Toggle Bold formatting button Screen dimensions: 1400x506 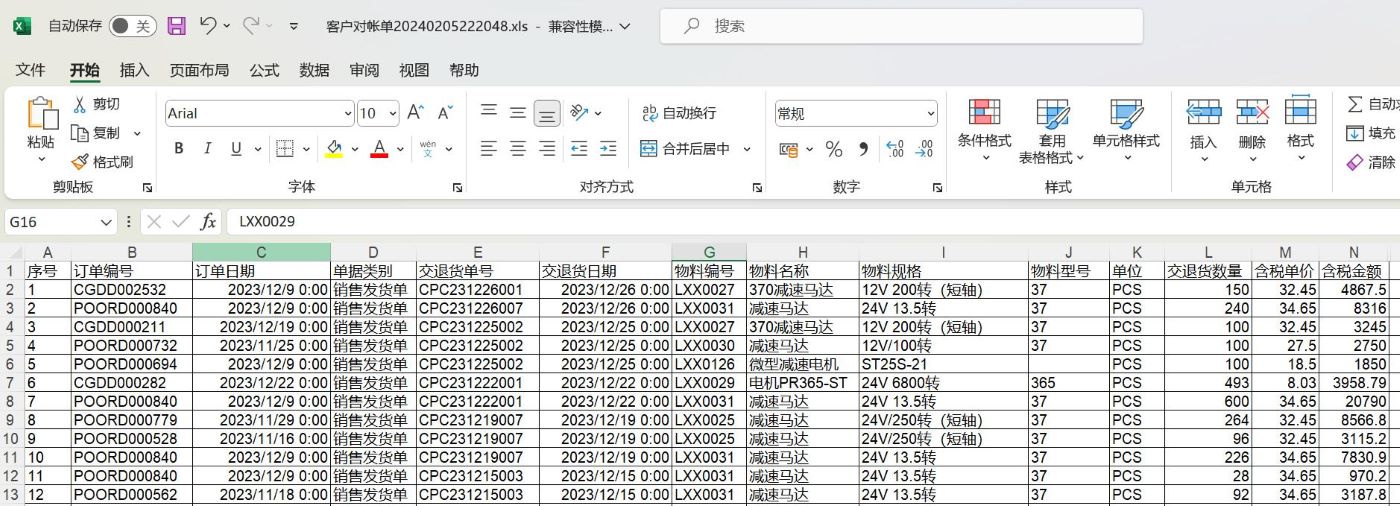179,149
